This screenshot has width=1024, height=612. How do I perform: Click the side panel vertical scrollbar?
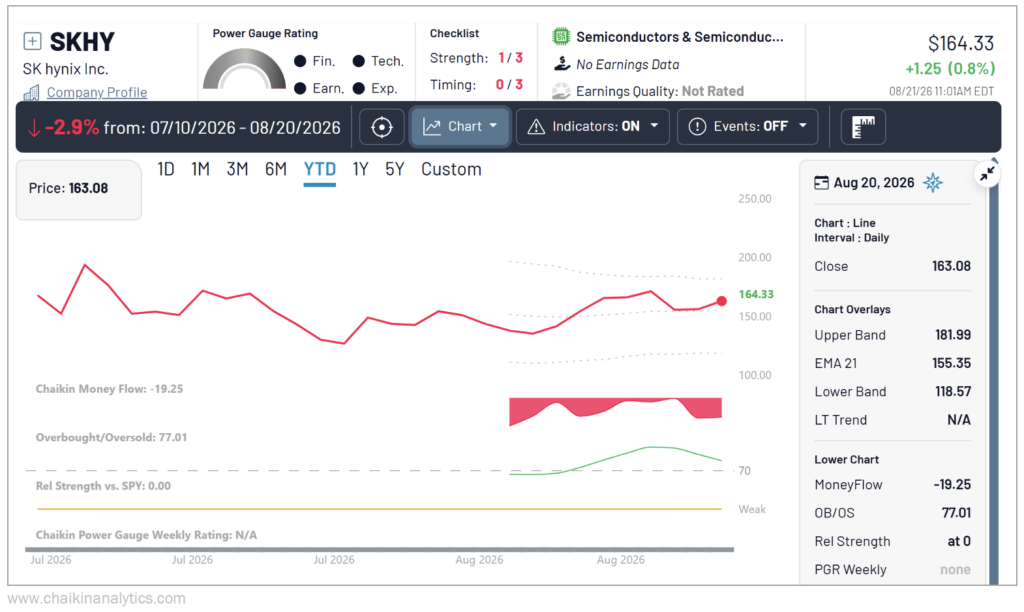[994, 372]
